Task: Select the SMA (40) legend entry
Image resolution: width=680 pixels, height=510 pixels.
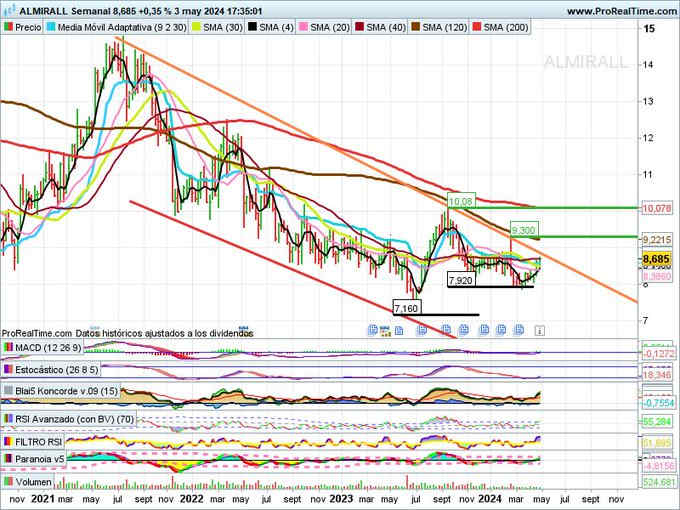Action: click(381, 27)
